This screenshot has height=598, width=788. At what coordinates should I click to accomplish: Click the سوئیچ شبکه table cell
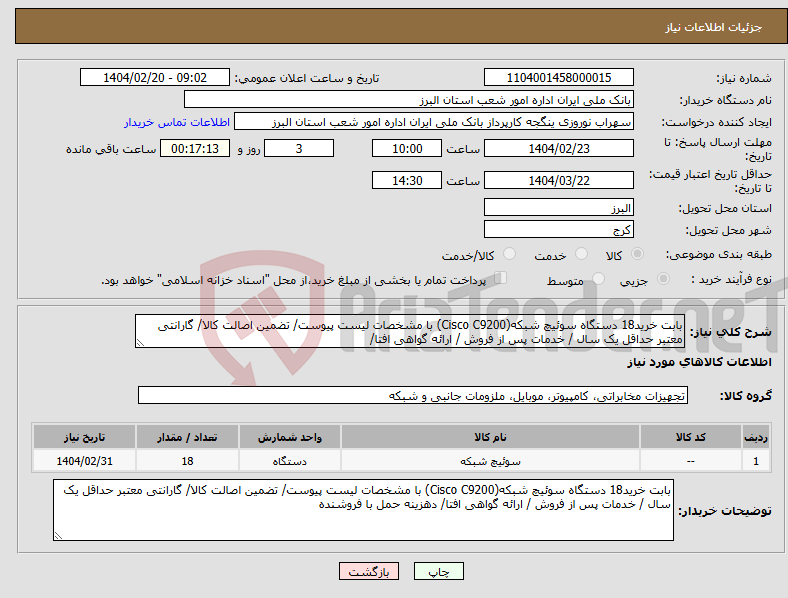click(x=490, y=461)
